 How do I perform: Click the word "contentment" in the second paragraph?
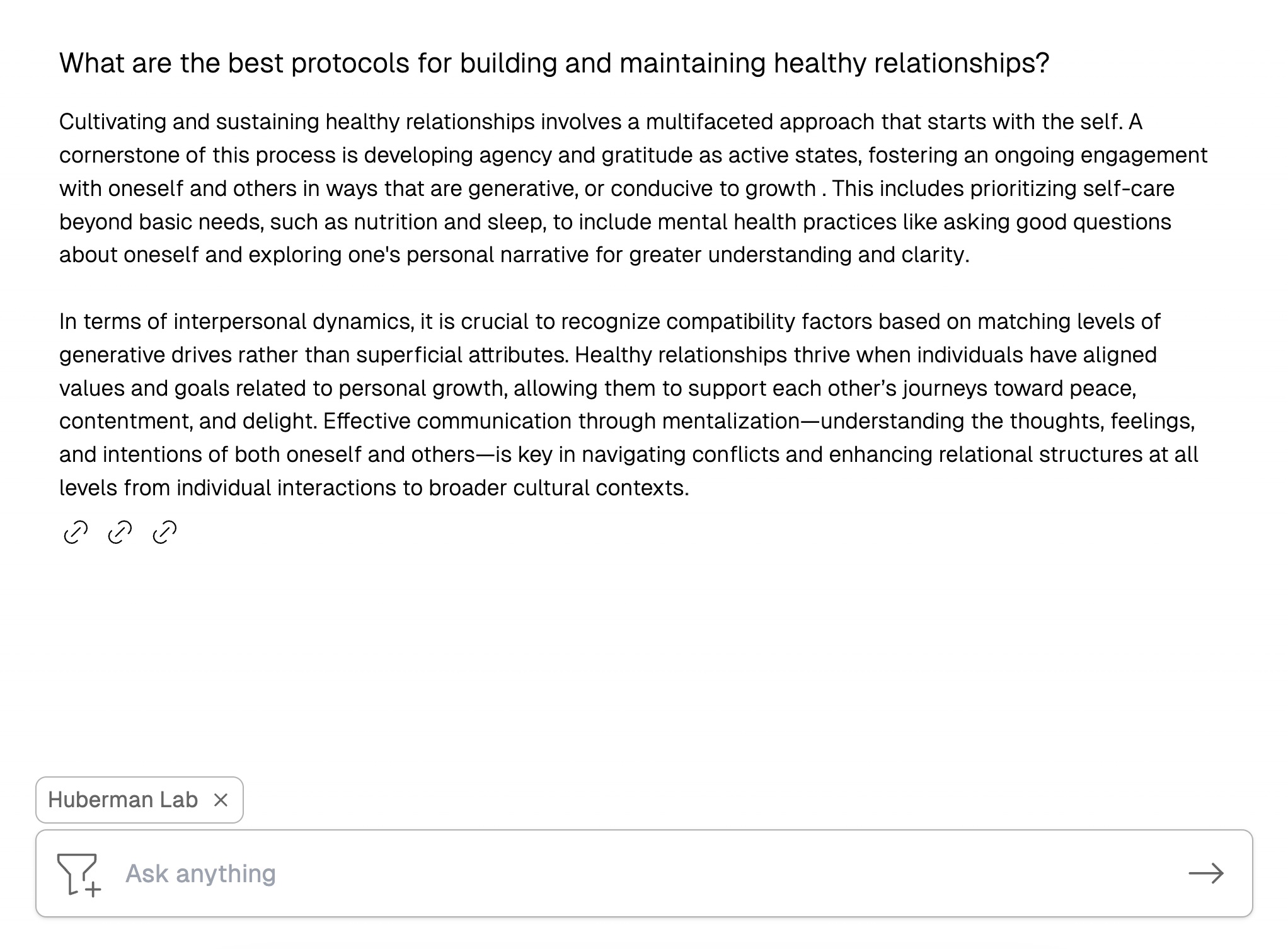coord(125,421)
